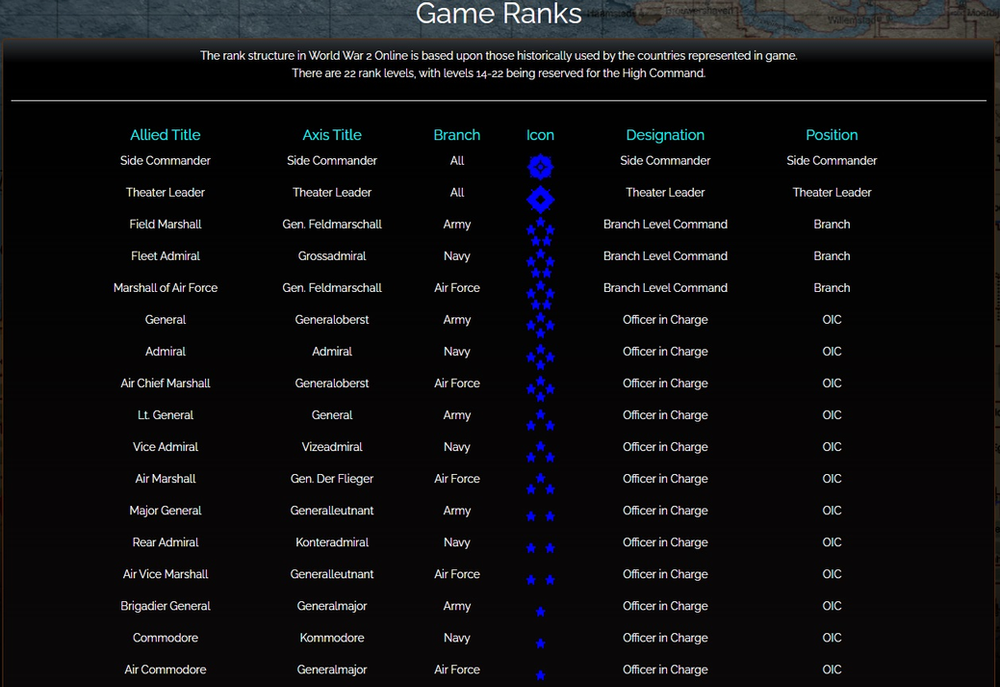Screen dimensions: 1000x687
Task: Click the "Air Chief Marshall" title
Action: click(x=165, y=383)
